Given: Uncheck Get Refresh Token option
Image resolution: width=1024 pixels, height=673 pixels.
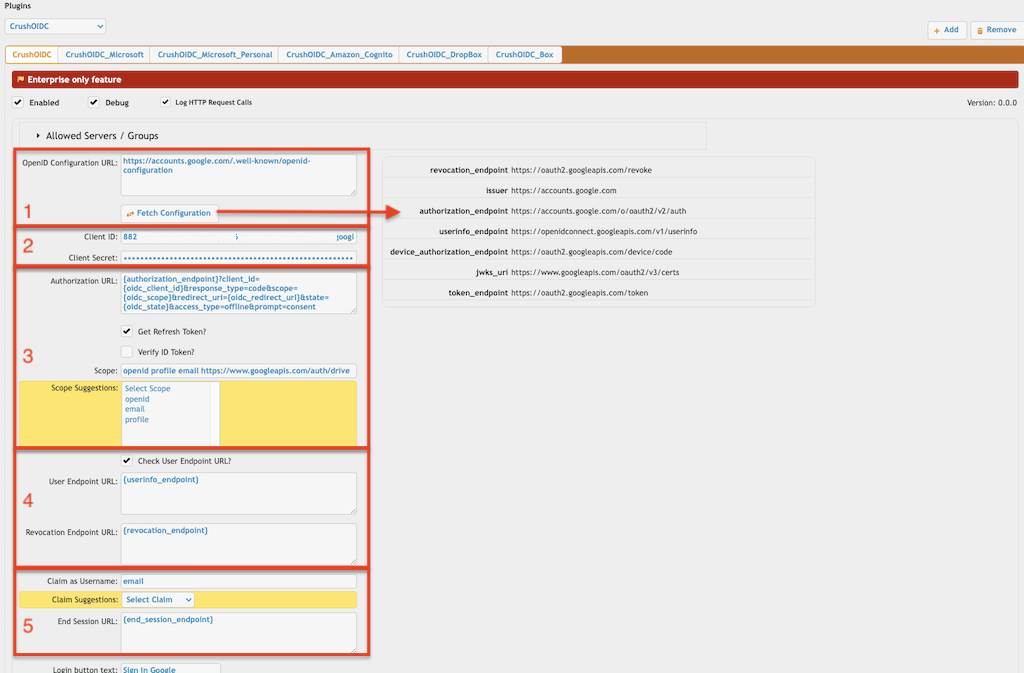Looking at the screenshot, I should point(127,331).
